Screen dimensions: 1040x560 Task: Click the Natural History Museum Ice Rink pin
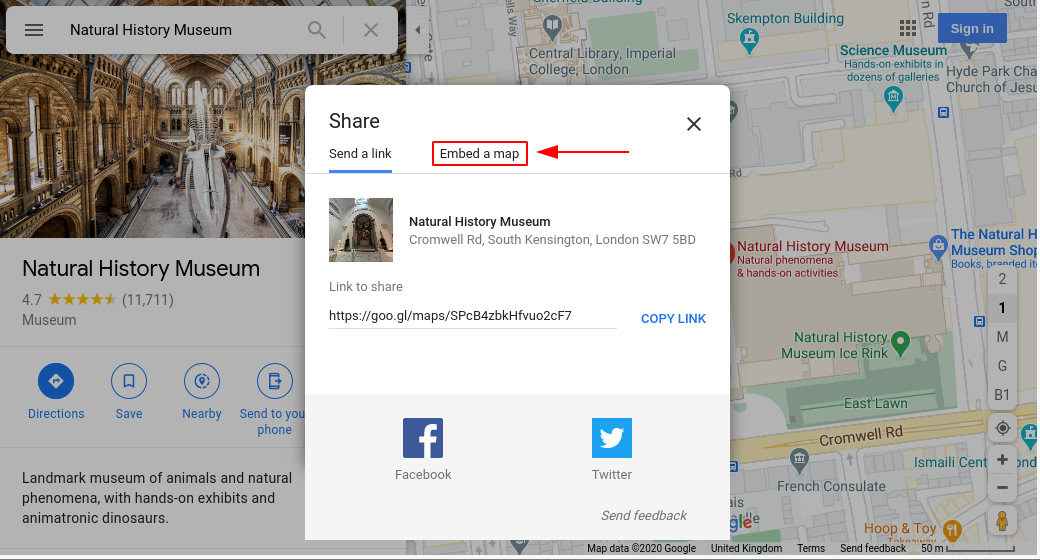coord(900,344)
